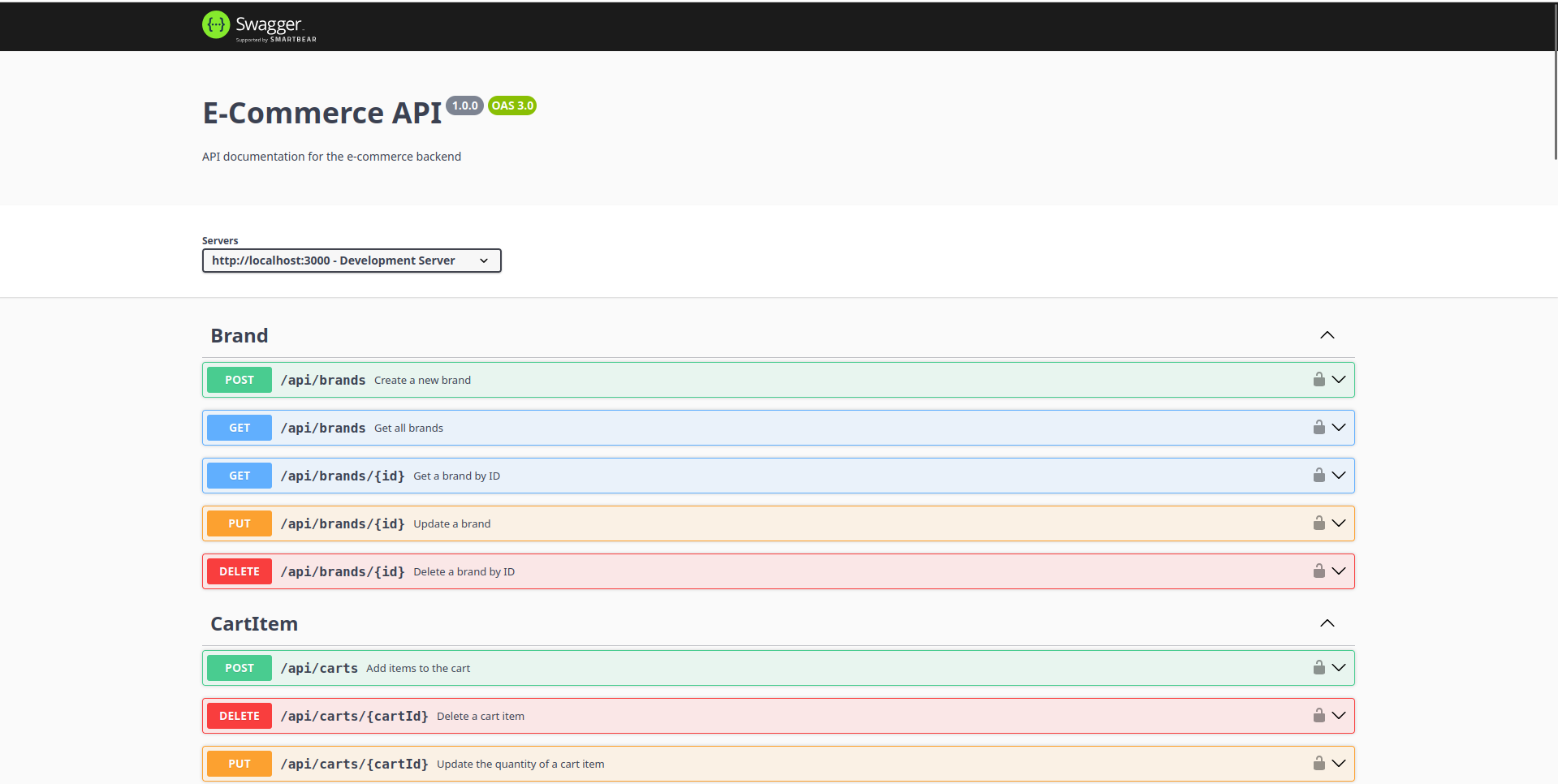Screen dimensions: 1558x784
Task: Click the 'Add items to the cart' summary text
Action: (x=418, y=668)
